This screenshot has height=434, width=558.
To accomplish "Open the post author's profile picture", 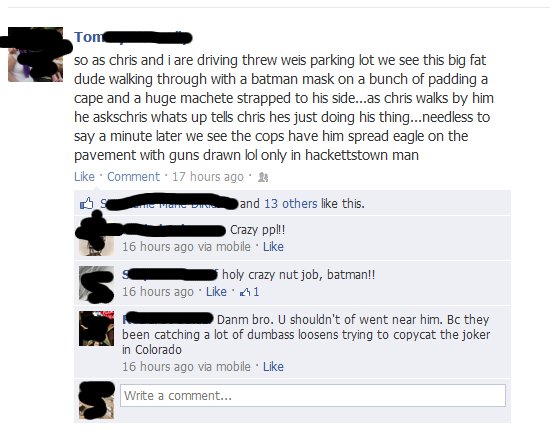I will 35,54.
